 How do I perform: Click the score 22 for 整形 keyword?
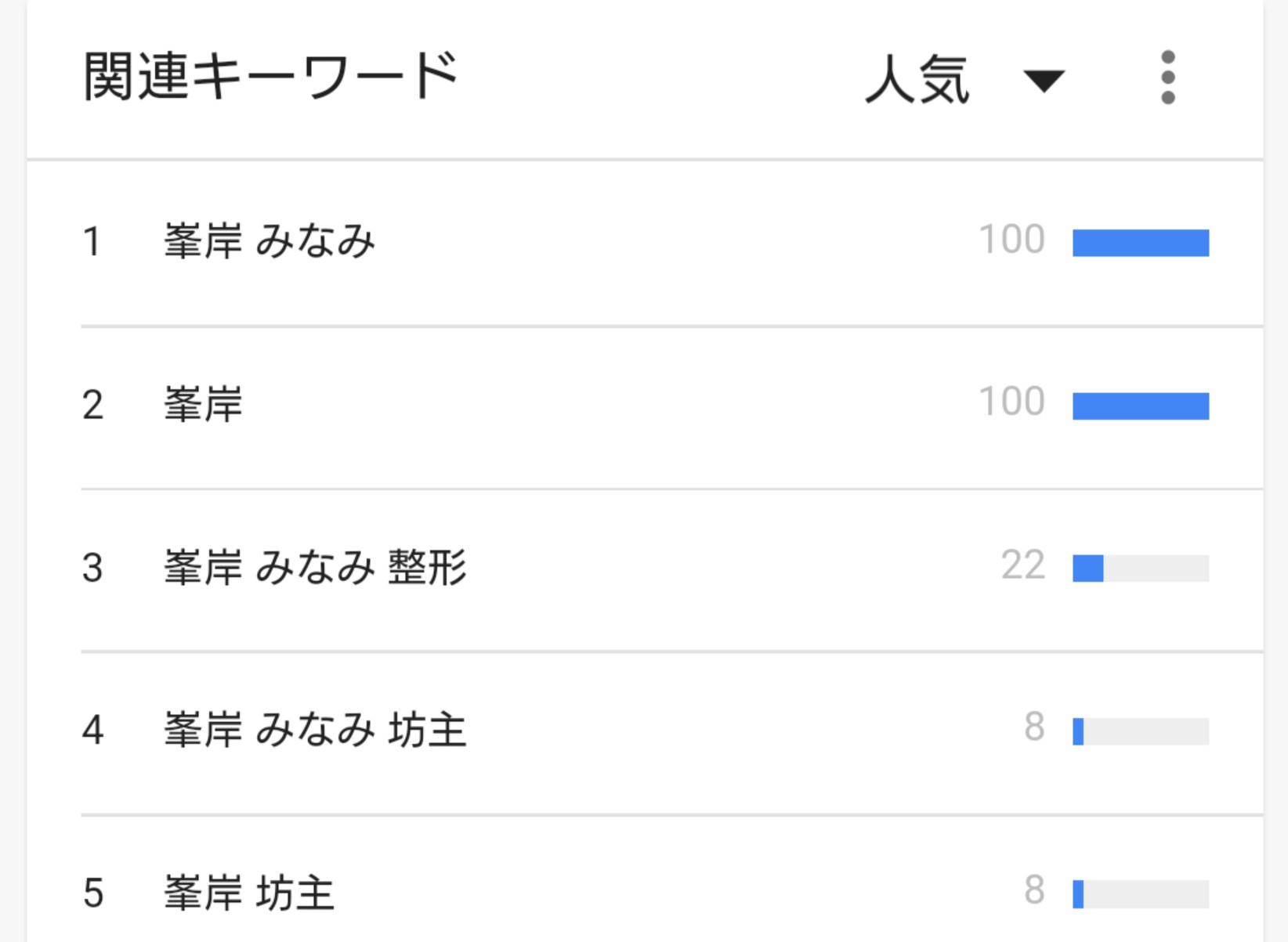tap(1022, 565)
